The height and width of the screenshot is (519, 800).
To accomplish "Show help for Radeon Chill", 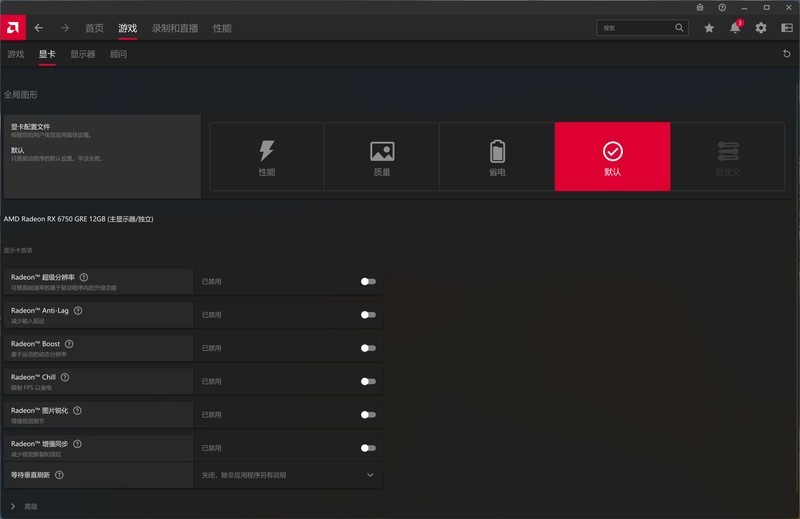I will tap(65, 377).
